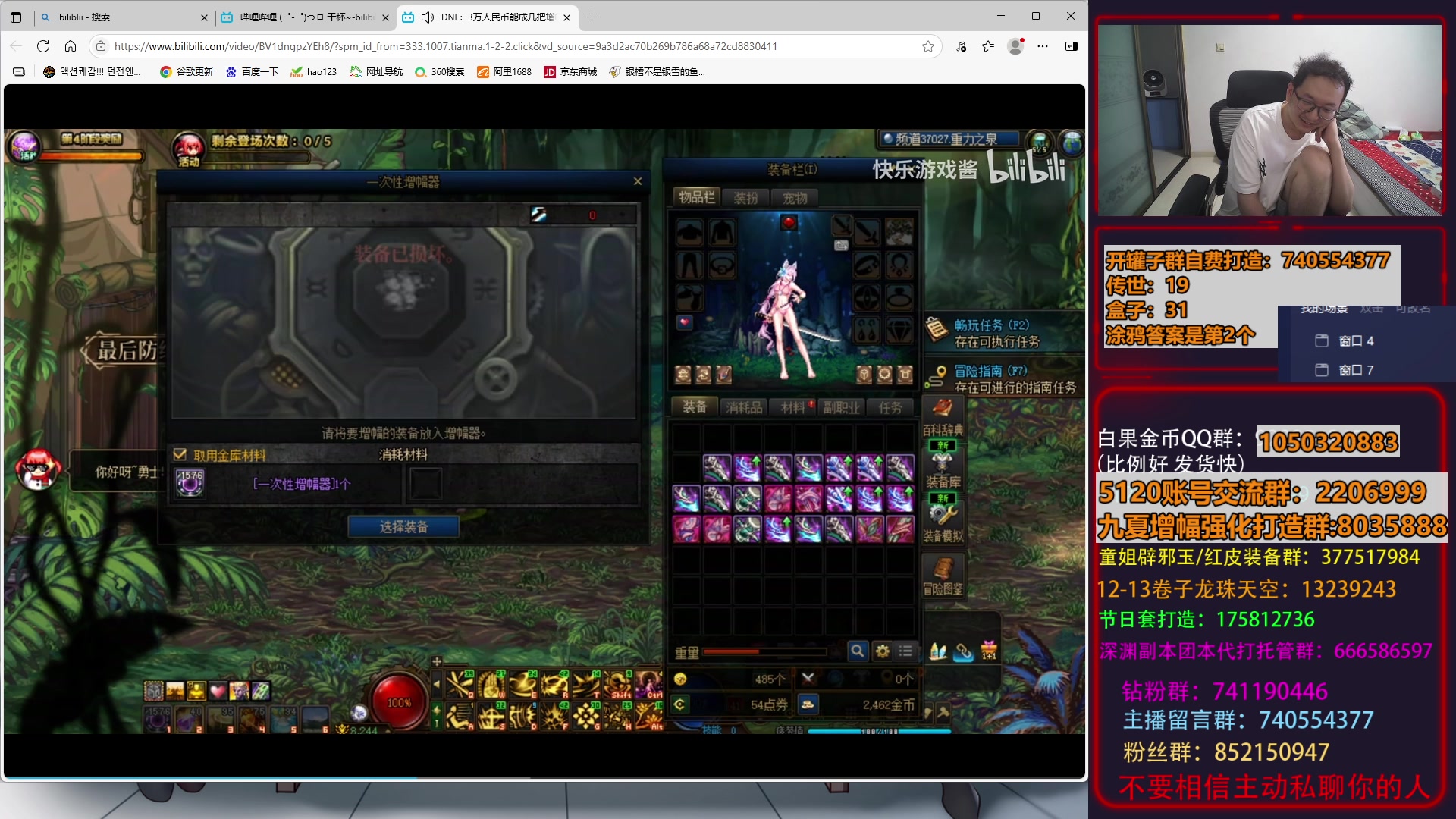Image resolution: width=1456 pixels, height=819 pixels.
Task: Click the world globe icon
Action: point(1072,143)
